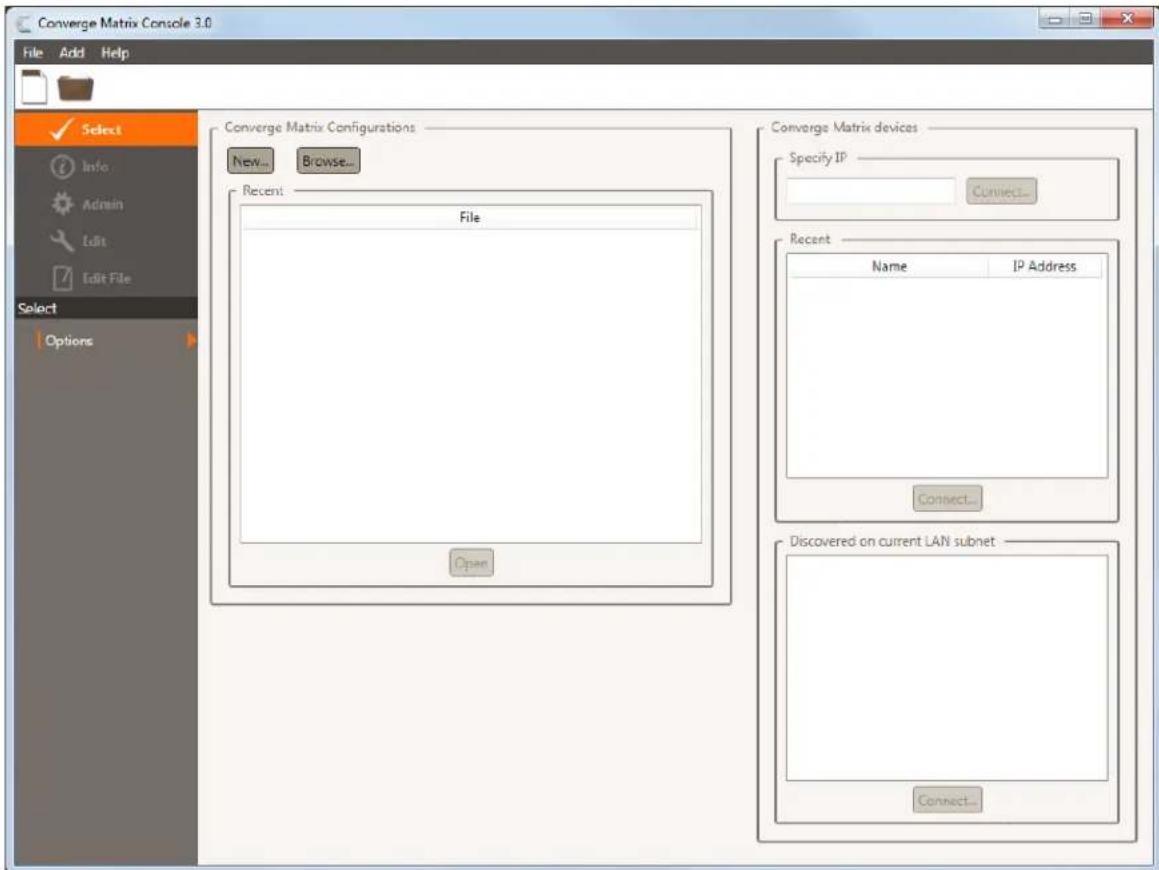Click the Converge app icon in title bar
Screen dimensions: 1159x870
click(24, 24)
